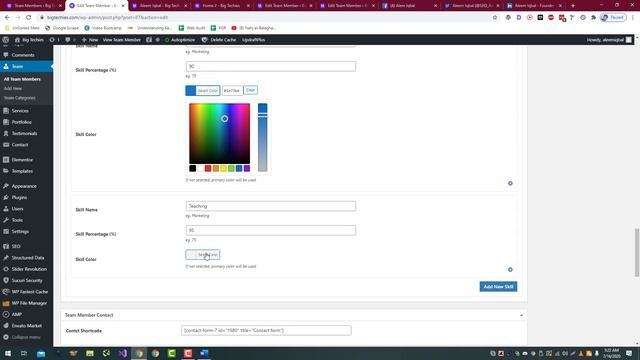Click the AMP sidebar icon
Image resolution: width=640 pixels, height=360 pixels.
6,314
